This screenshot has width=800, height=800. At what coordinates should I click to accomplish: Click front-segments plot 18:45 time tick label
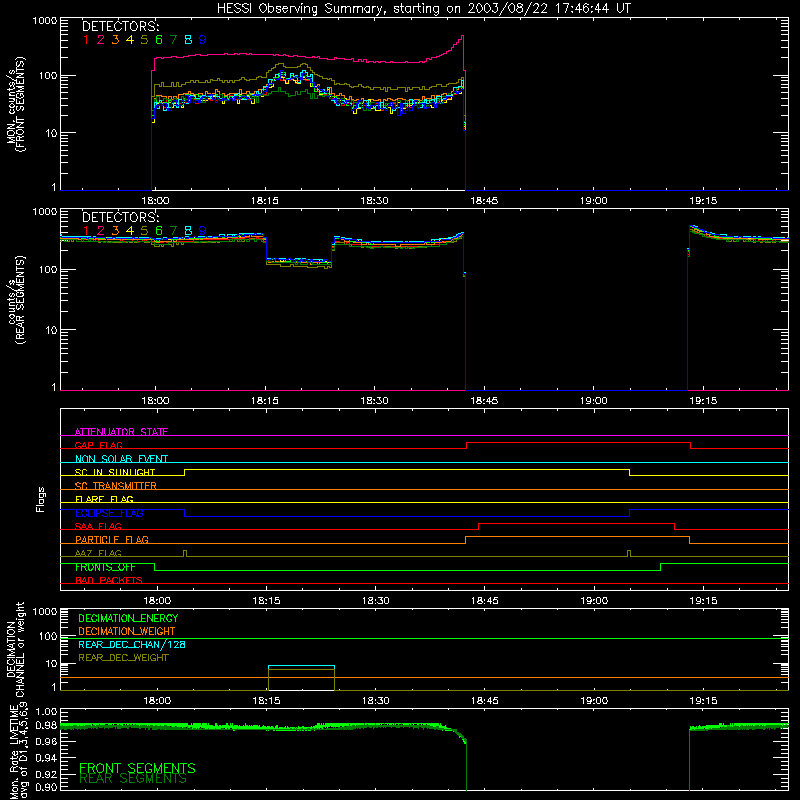(x=484, y=201)
